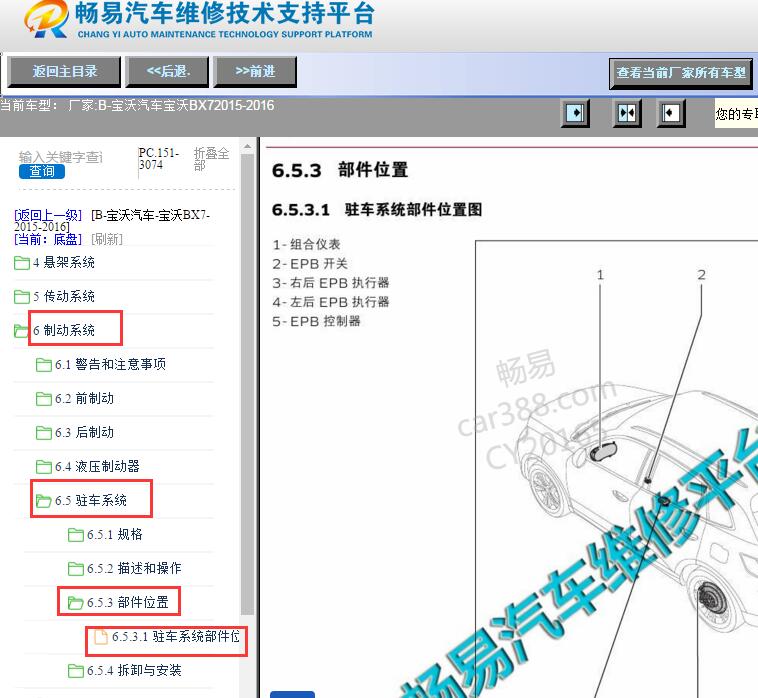Open the 6.3 后制动 folder
This screenshot has height=698, width=758.
(84, 432)
